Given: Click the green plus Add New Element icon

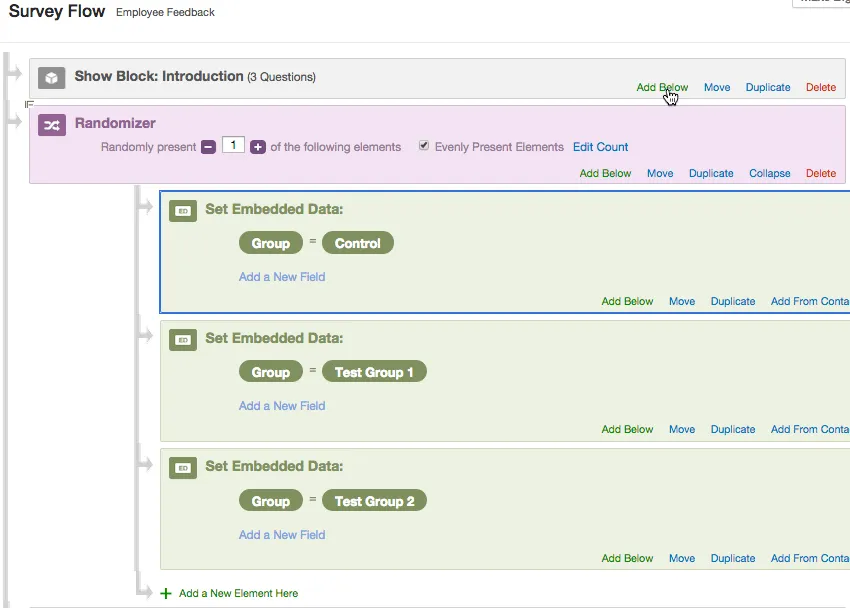Looking at the screenshot, I should click(166, 593).
